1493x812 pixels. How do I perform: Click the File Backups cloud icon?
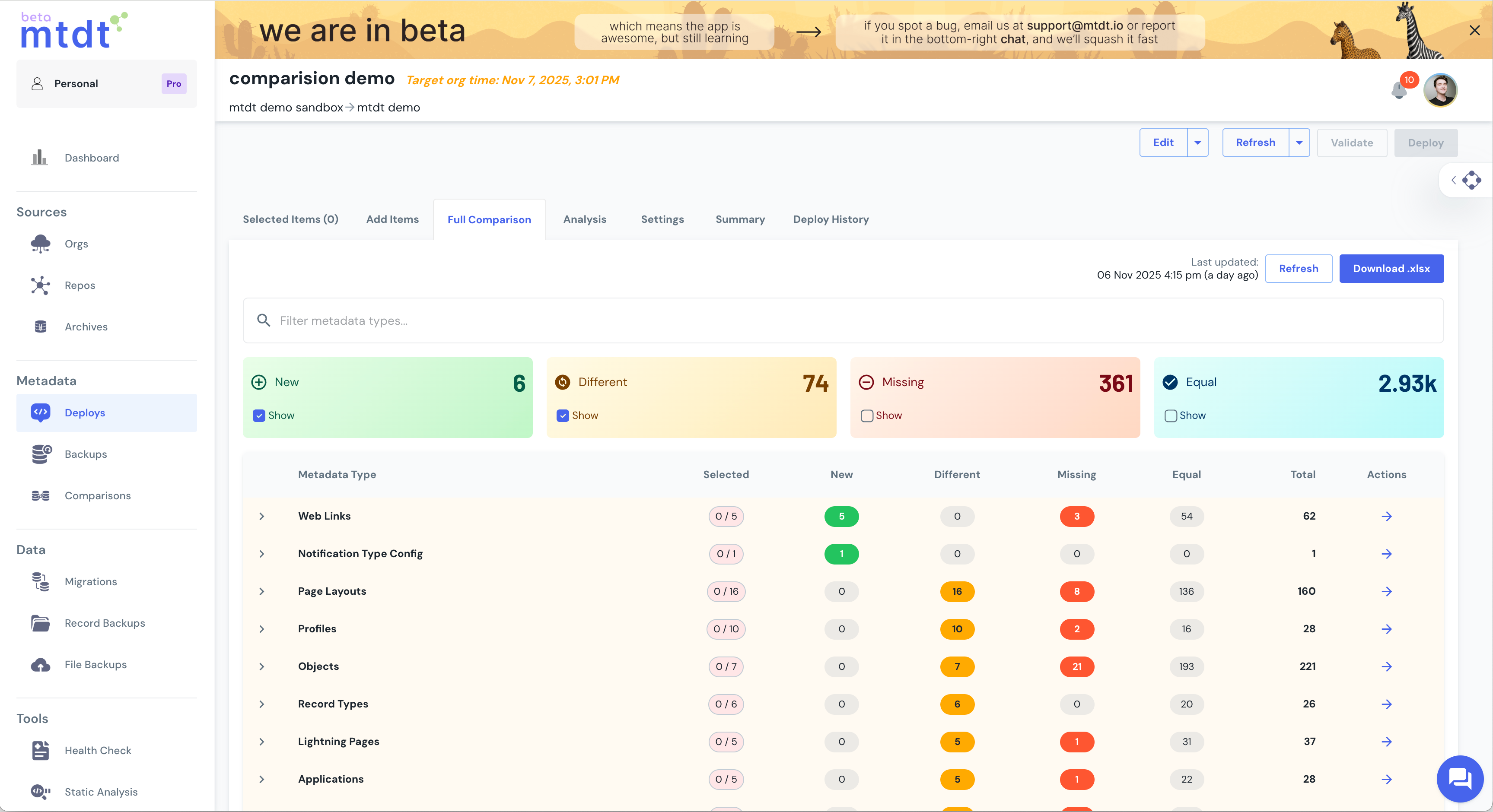(x=40, y=665)
